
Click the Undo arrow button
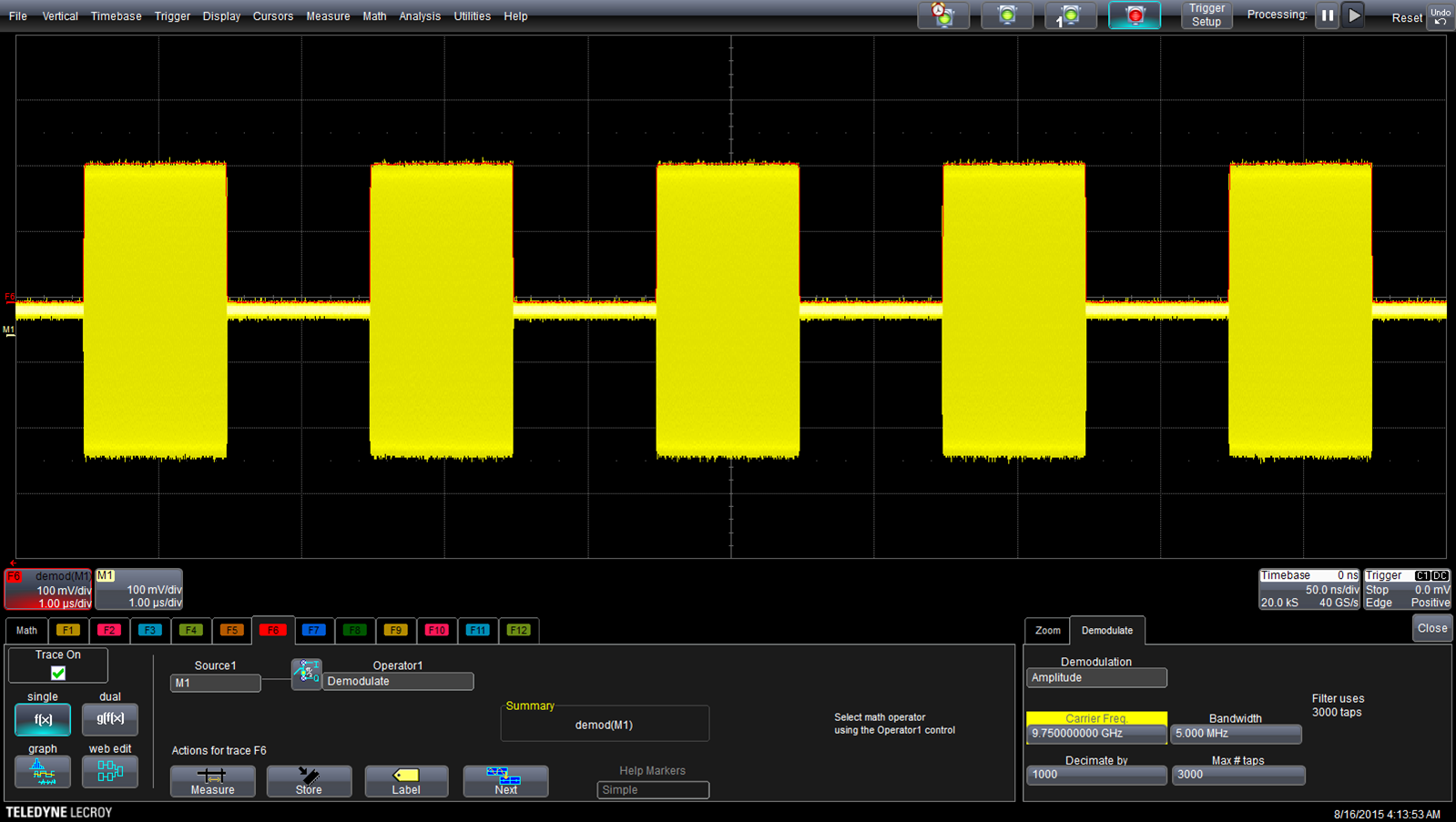(1441, 16)
